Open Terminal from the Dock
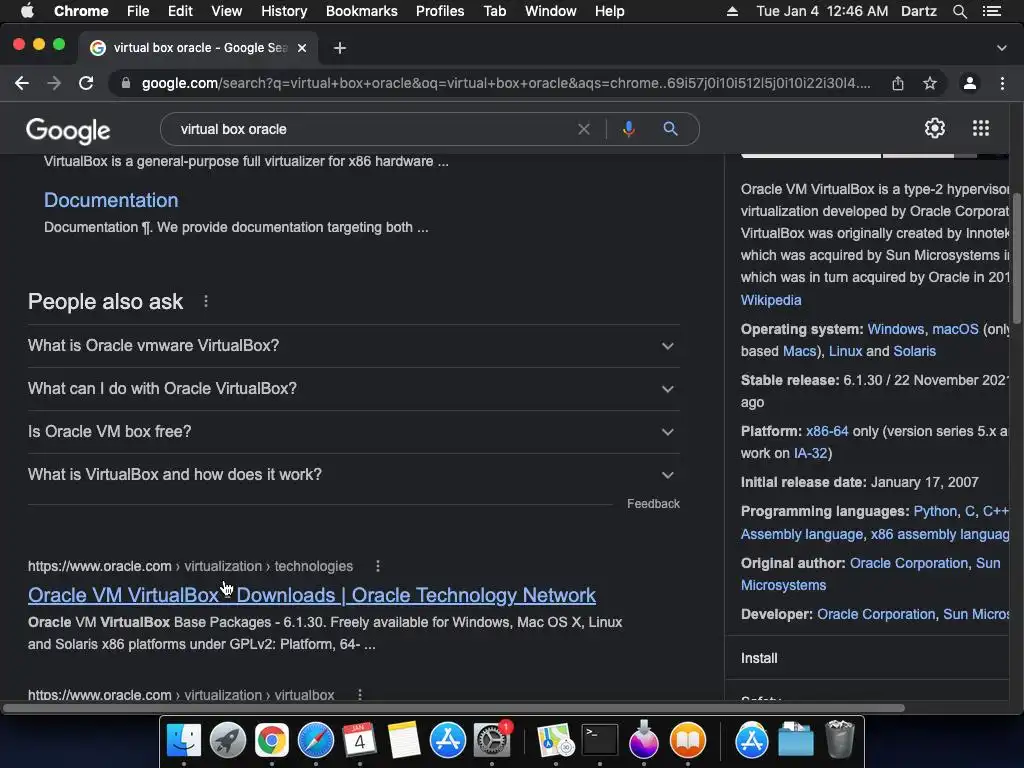The width and height of the screenshot is (1024, 768). click(600, 740)
